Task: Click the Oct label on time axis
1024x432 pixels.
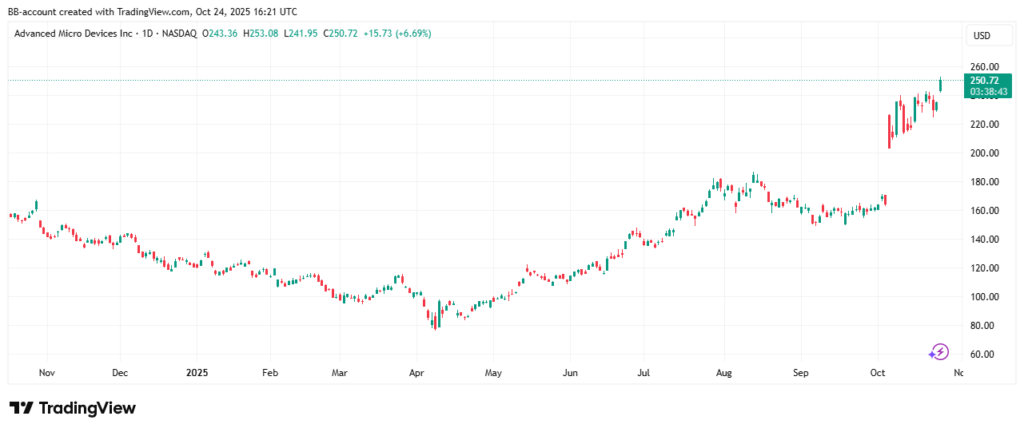Action: click(x=878, y=372)
